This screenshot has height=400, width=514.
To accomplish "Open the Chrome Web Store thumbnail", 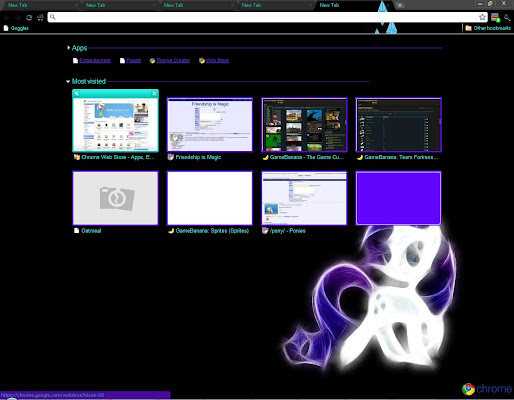I will pos(115,125).
